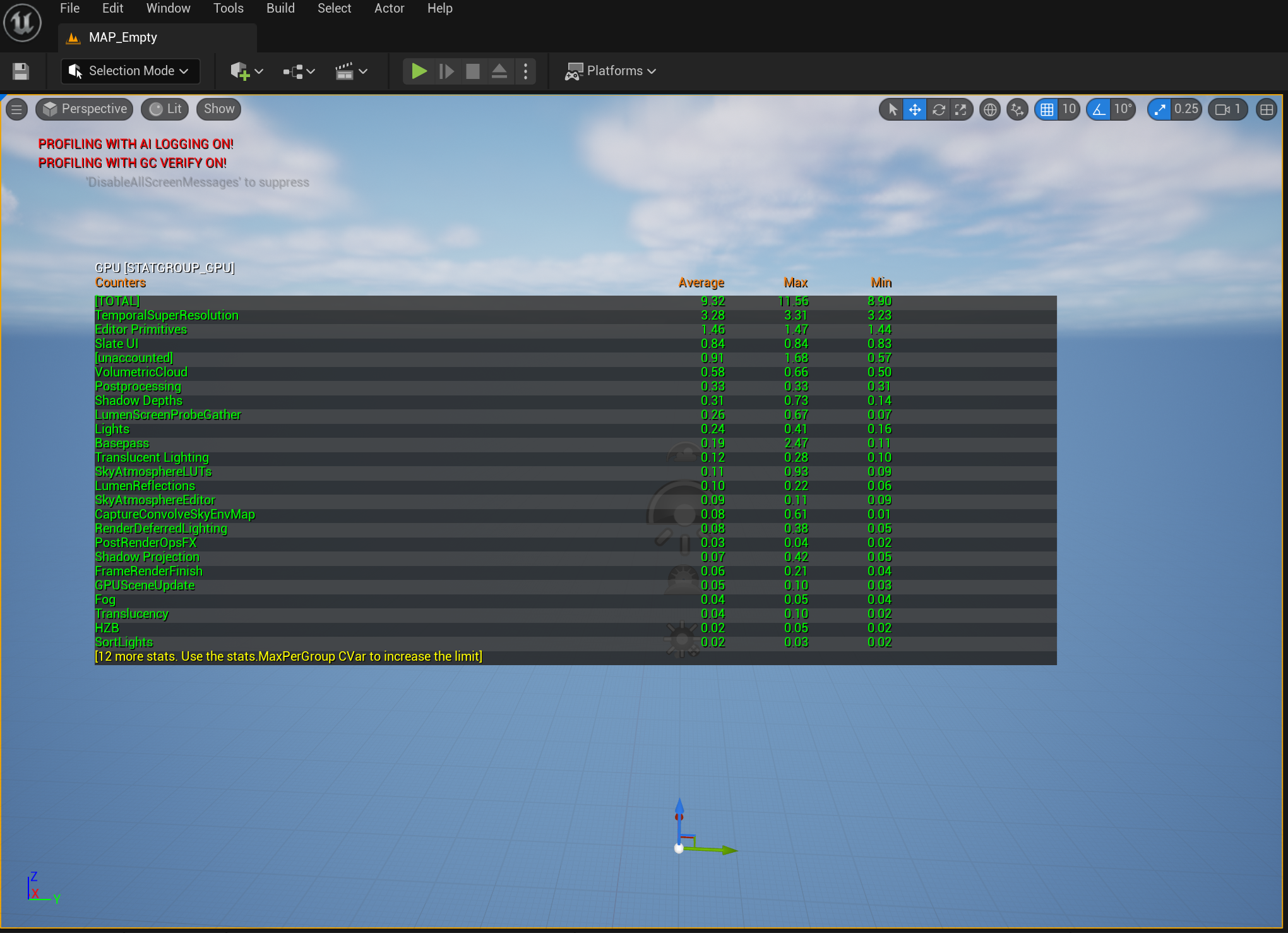1288x933 pixels.
Task: Switch to the MAP_Empty tab
Action: point(123,38)
